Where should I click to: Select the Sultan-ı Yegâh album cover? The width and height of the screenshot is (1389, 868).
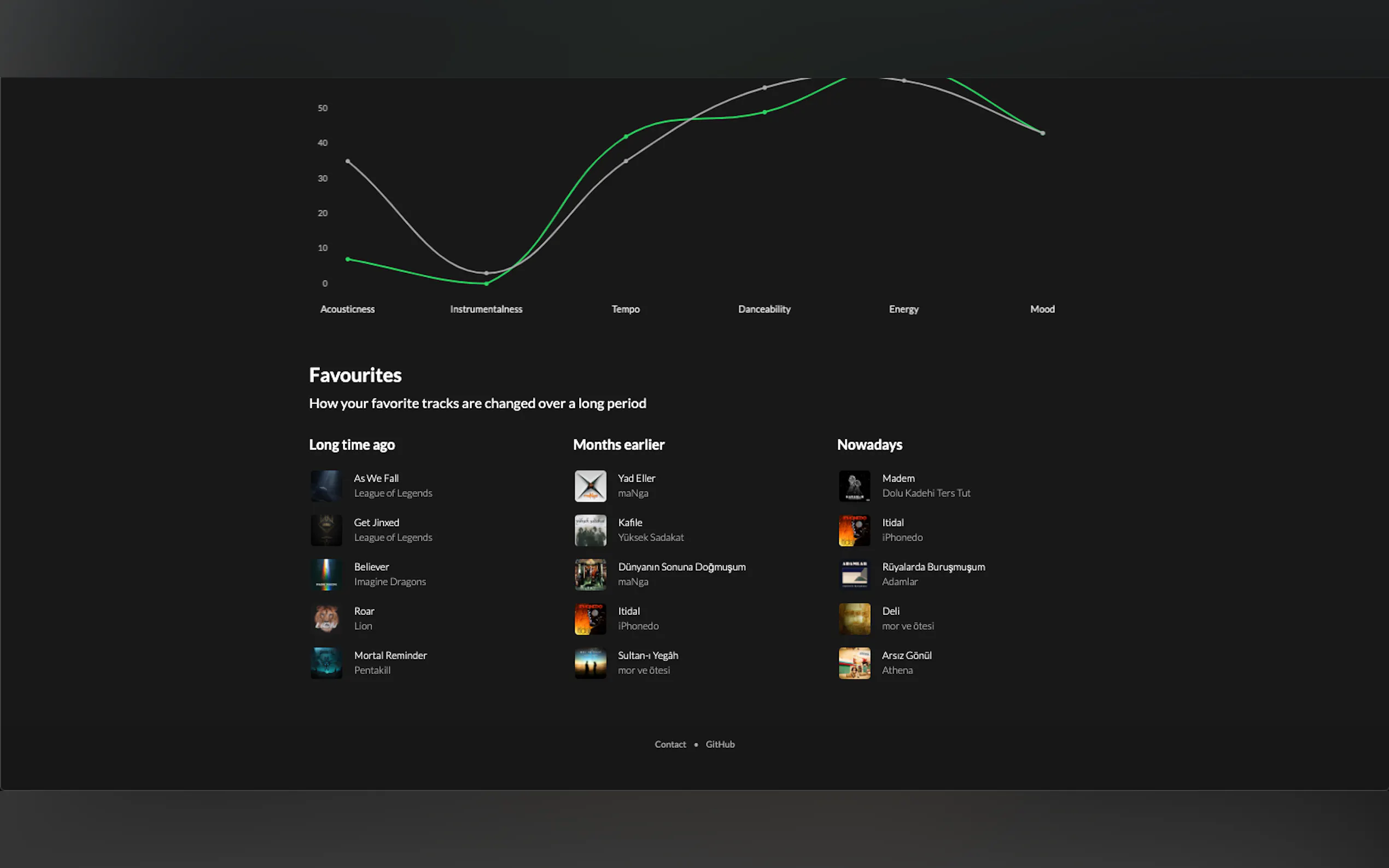point(590,662)
